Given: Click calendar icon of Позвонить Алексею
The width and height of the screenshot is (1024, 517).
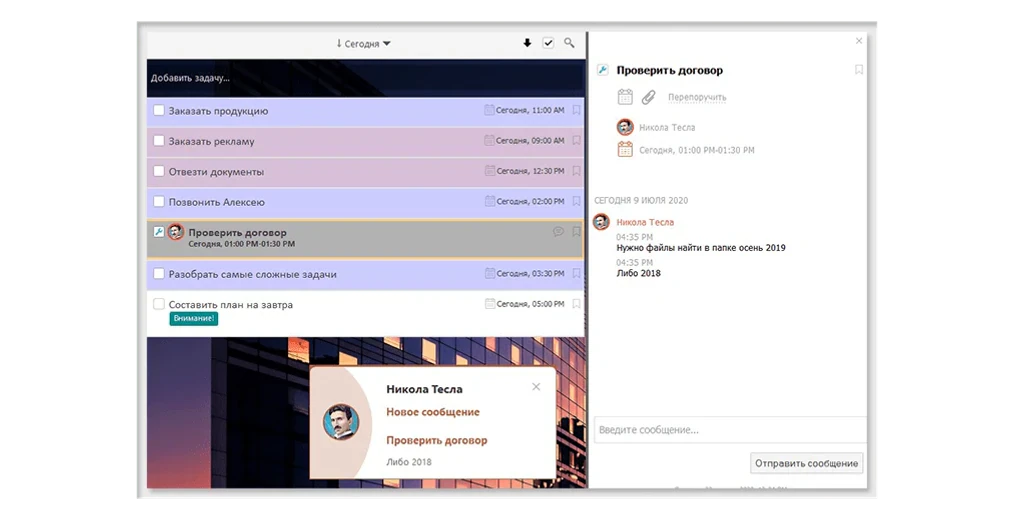Looking at the screenshot, I should [489, 200].
